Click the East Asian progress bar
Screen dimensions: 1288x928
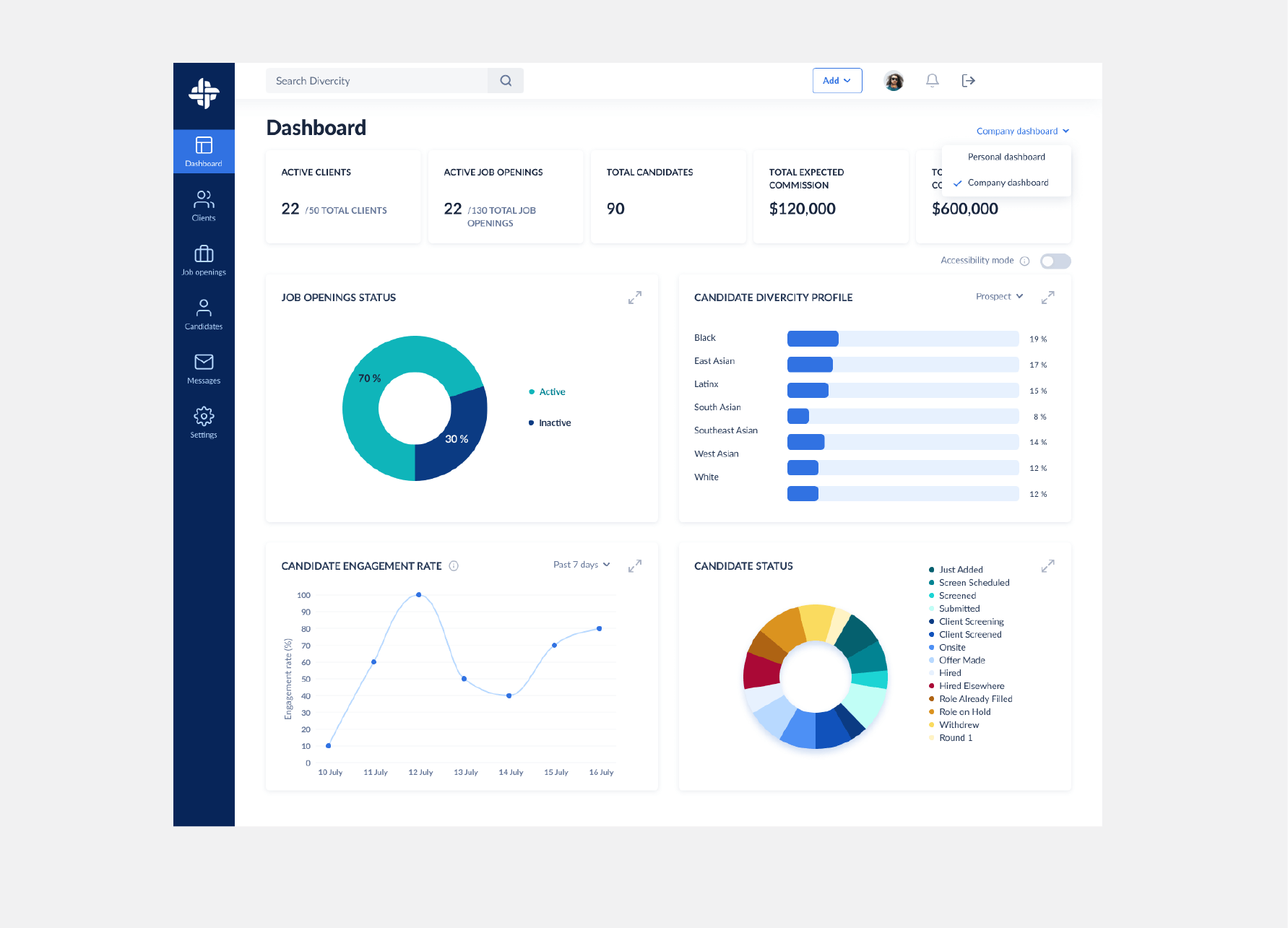click(x=903, y=365)
